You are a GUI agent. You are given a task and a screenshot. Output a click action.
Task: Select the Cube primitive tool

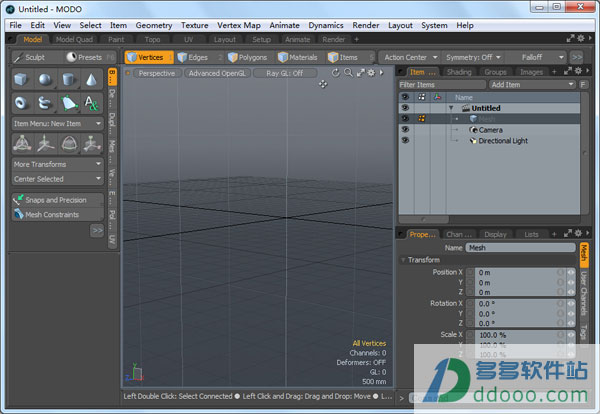21,79
